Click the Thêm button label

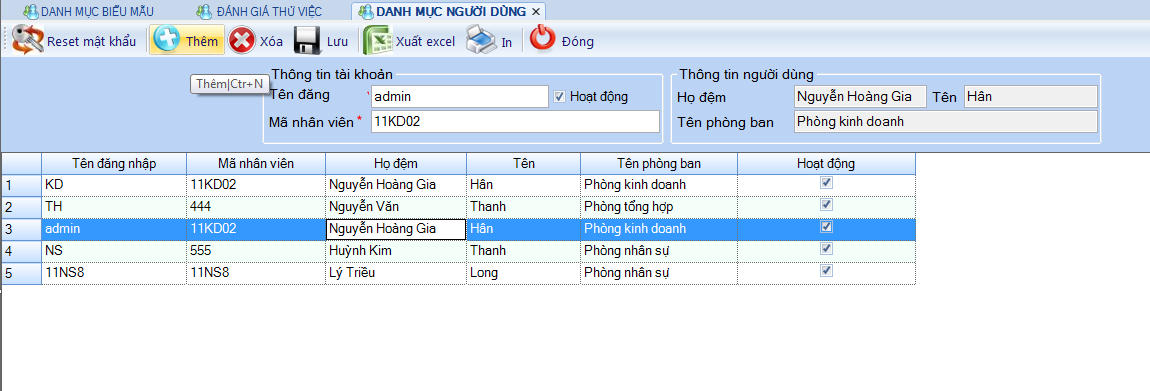click(202, 41)
